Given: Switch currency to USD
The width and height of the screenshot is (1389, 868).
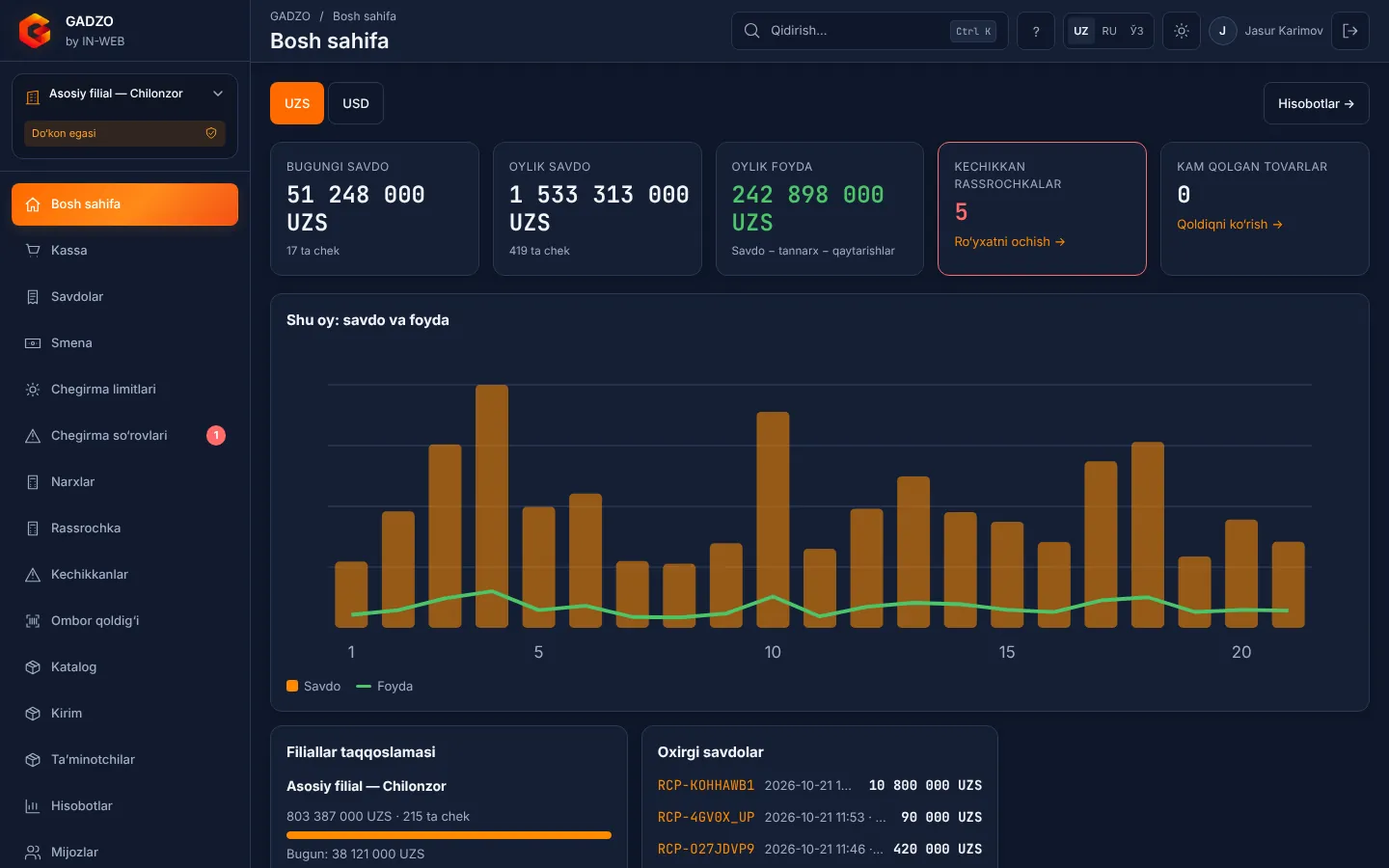Looking at the screenshot, I should [x=356, y=103].
